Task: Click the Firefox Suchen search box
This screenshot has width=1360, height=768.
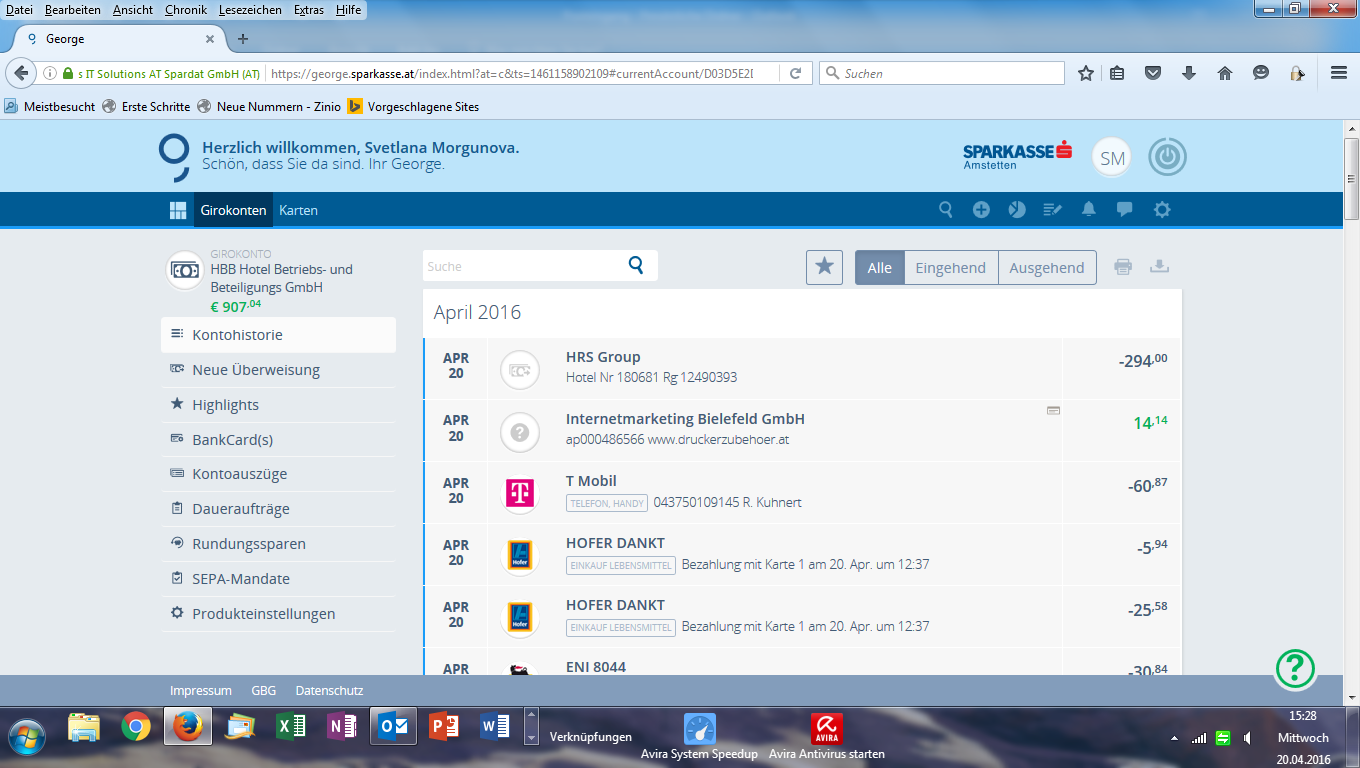Action: (942, 73)
